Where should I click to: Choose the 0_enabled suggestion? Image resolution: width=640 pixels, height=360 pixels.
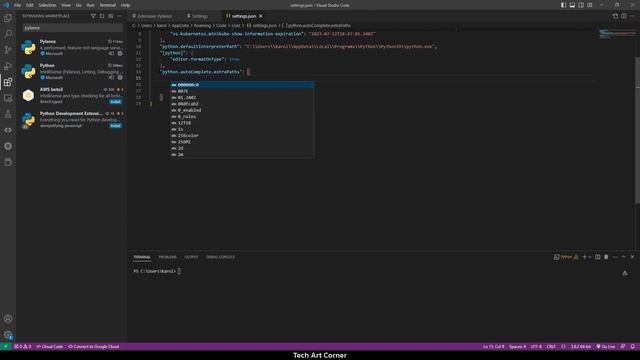point(242,110)
